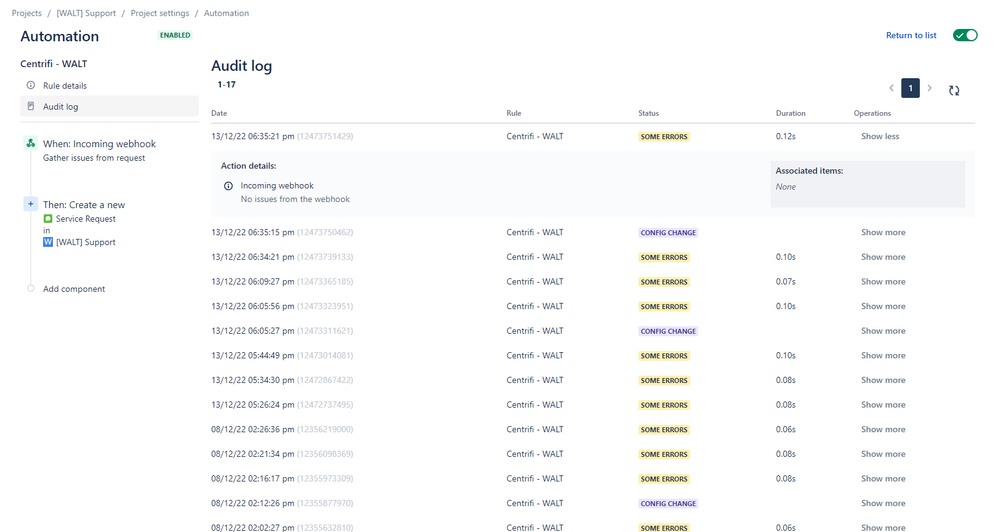Click date 13/12/22 06:35:21 pm
The height and width of the screenshot is (532, 998).
click(x=253, y=136)
